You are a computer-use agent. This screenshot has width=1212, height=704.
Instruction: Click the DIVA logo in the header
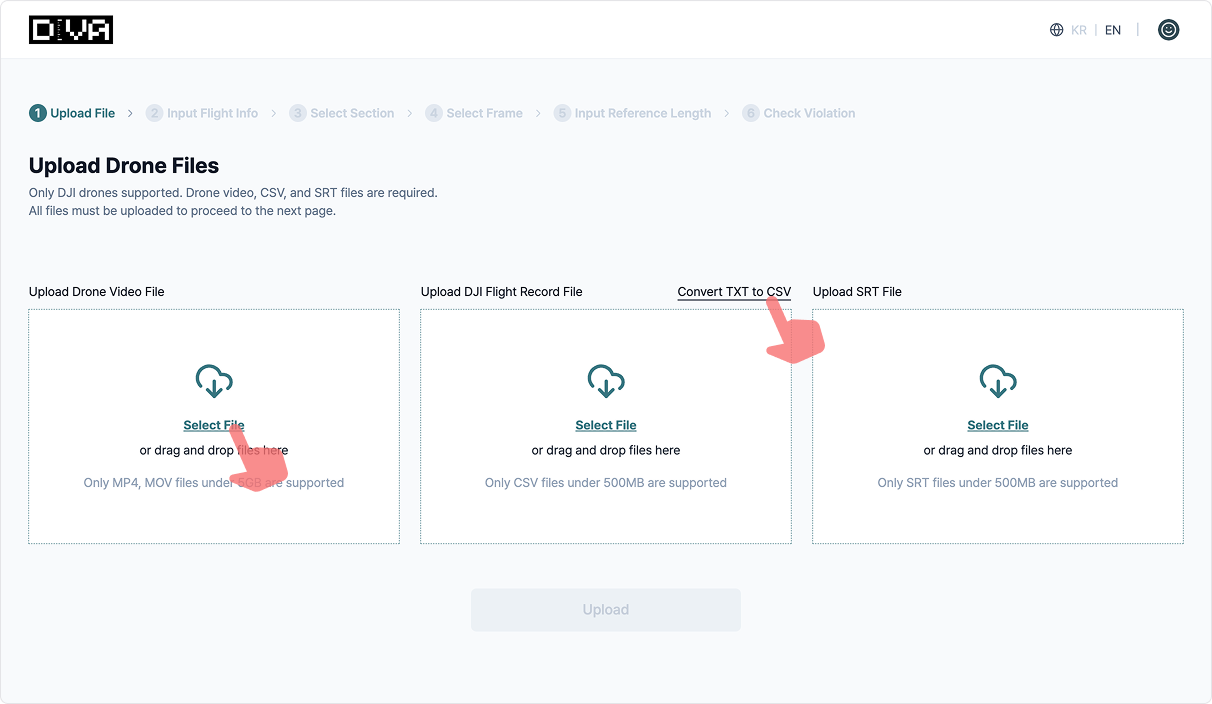point(71,30)
